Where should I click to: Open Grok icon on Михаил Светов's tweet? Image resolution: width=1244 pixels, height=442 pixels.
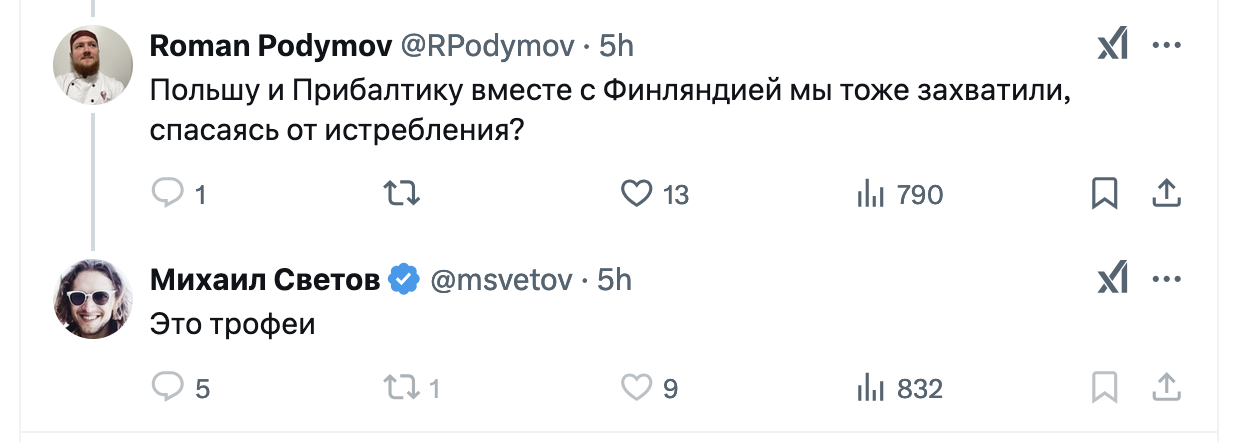1112,280
